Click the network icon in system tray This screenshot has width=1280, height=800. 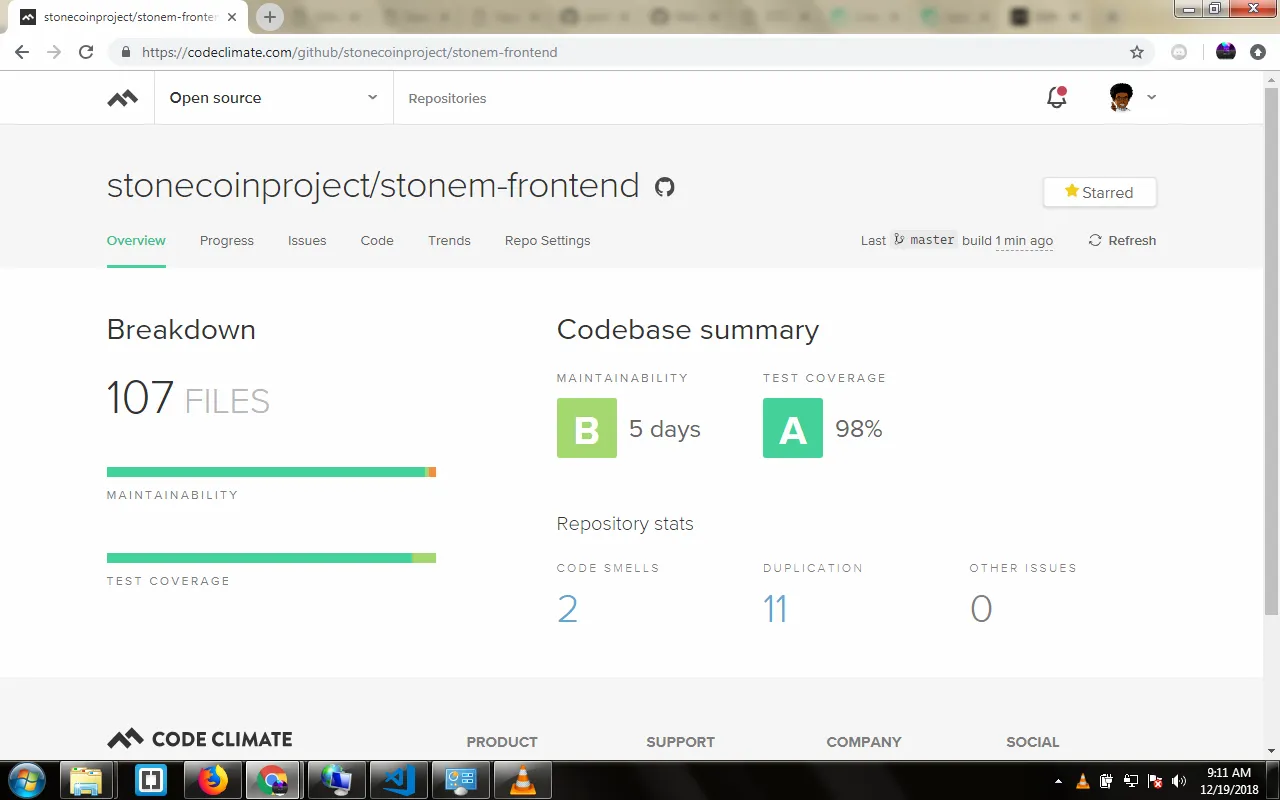[1131, 781]
